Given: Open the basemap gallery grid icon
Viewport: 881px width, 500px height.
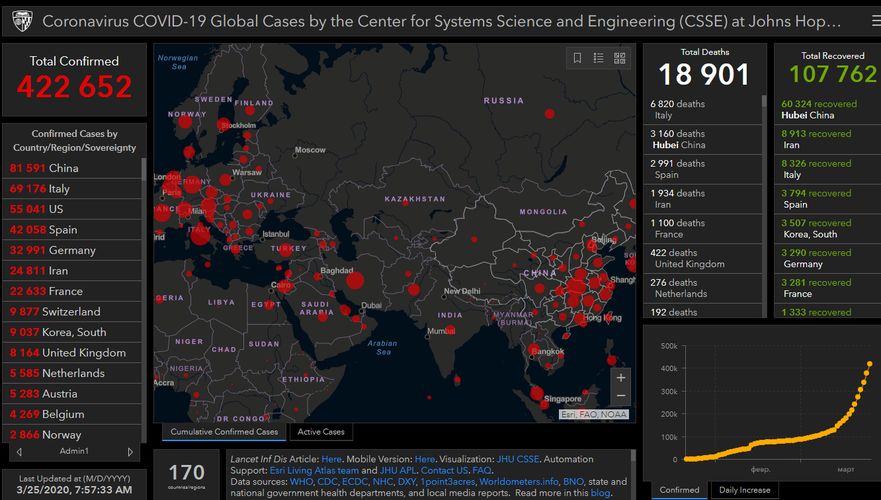Looking at the screenshot, I should [620, 58].
